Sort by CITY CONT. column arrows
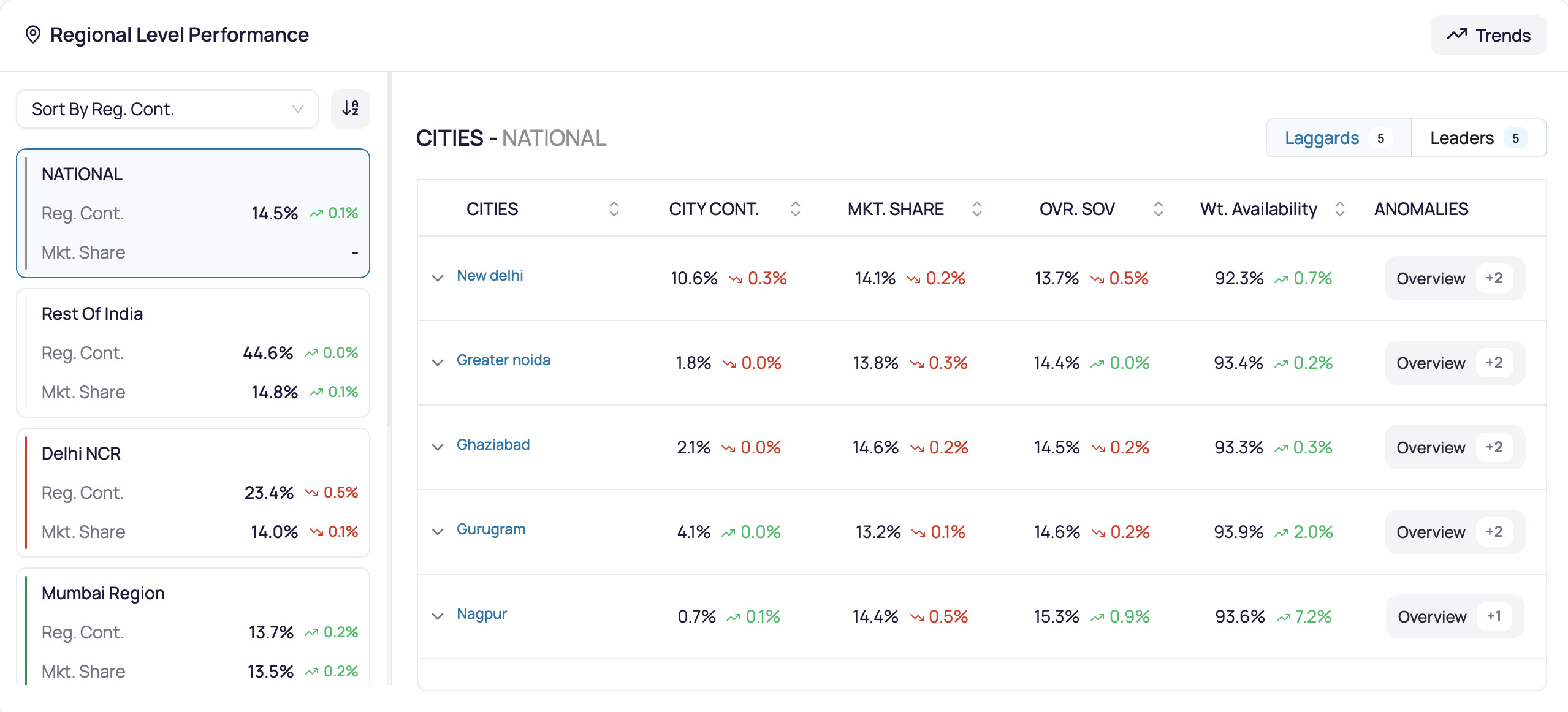Viewport: 1568px width, 712px height. pyautogui.click(x=795, y=209)
